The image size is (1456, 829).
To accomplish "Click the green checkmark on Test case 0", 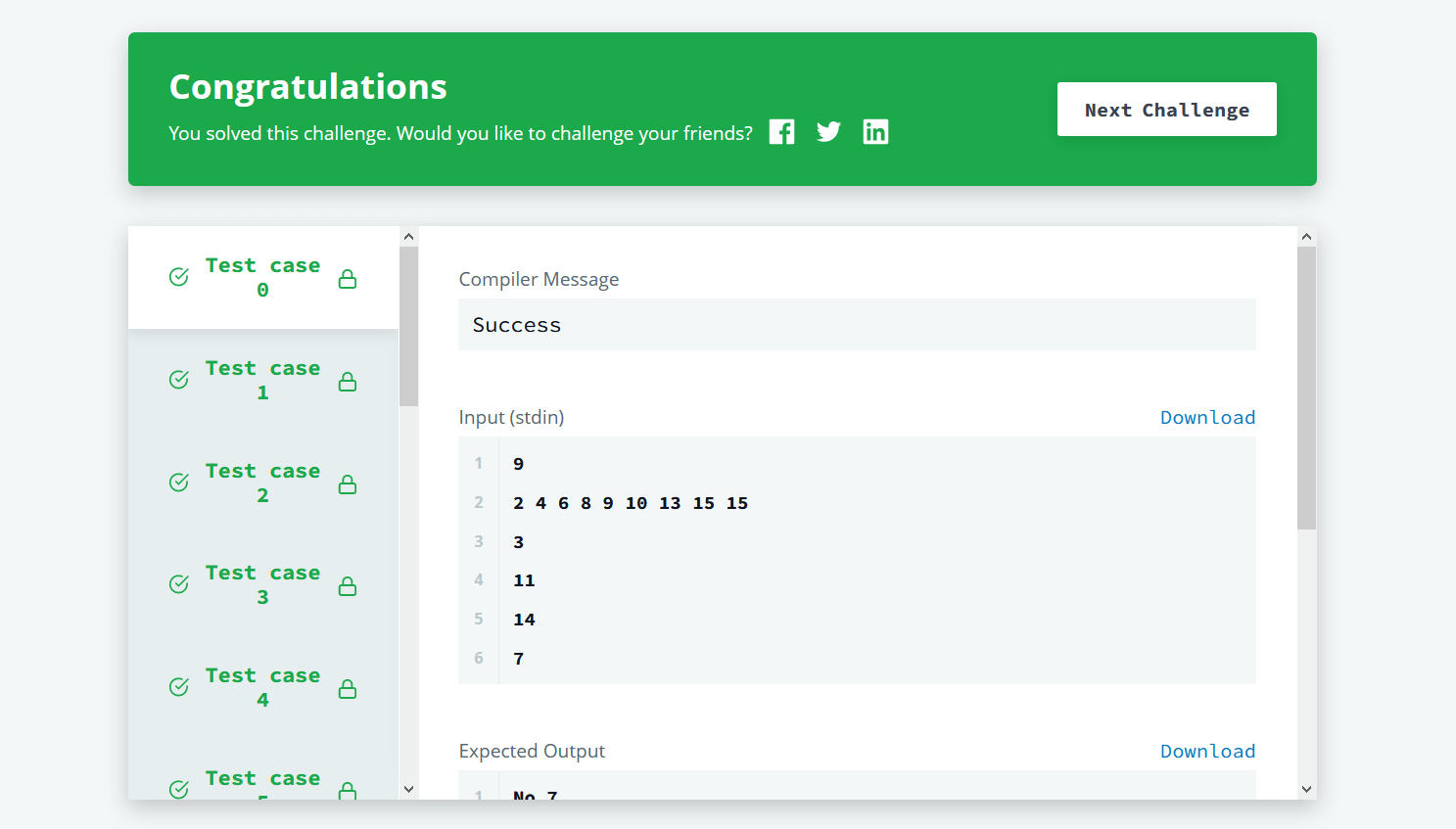I will point(178,277).
